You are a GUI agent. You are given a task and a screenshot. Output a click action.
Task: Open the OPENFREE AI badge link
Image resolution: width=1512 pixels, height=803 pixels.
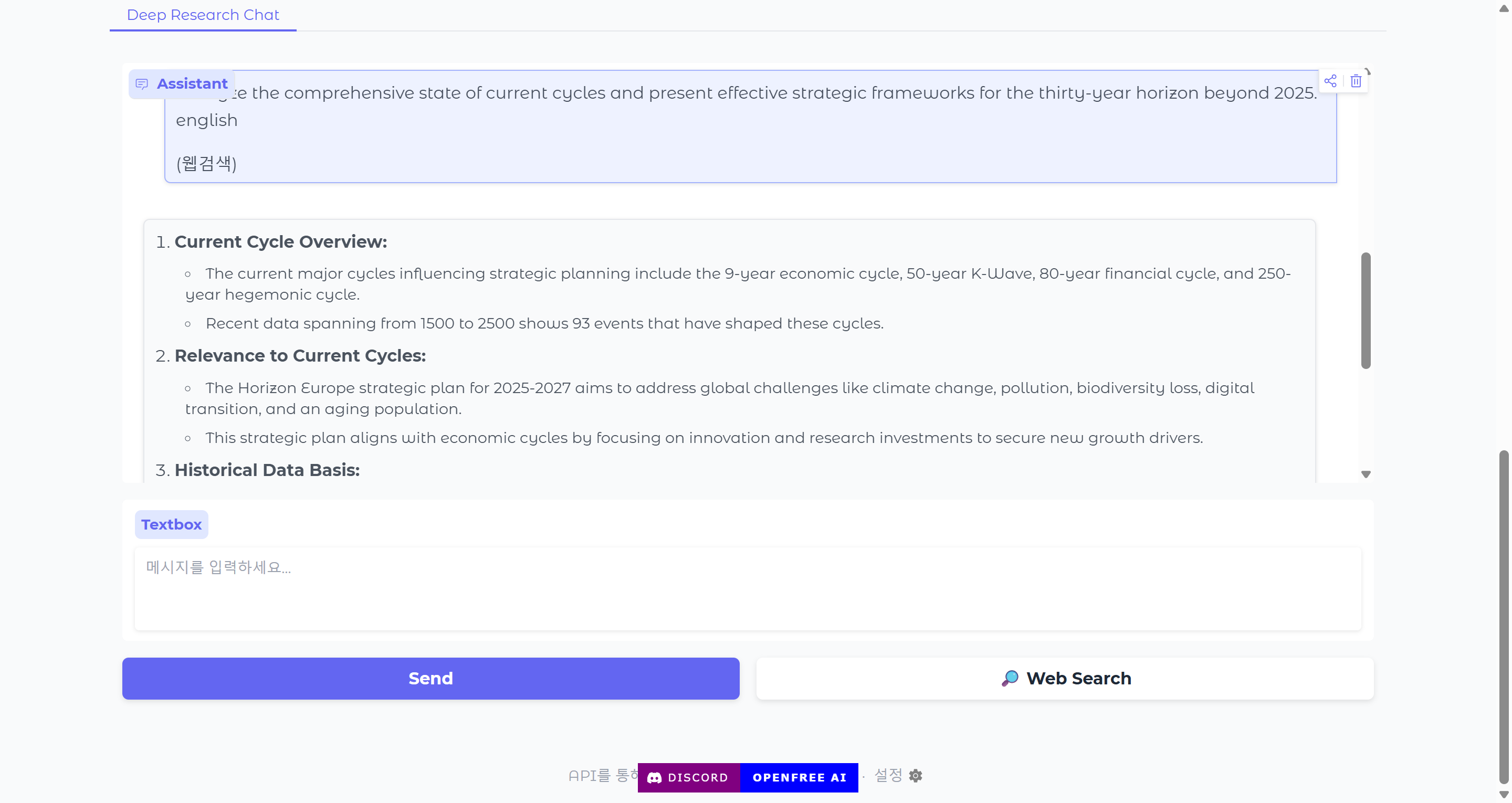click(x=799, y=778)
